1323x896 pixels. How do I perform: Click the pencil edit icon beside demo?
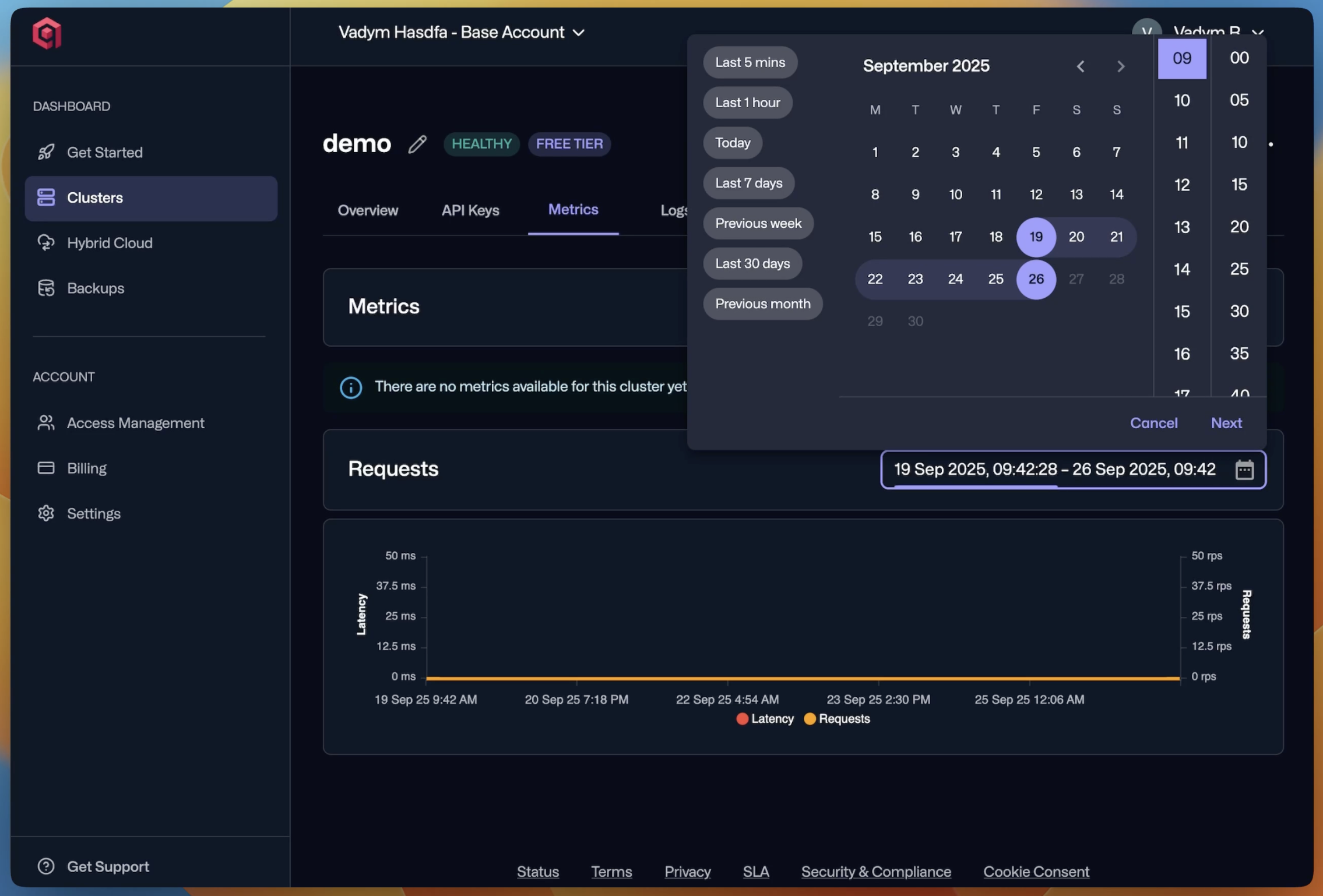pos(417,144)
